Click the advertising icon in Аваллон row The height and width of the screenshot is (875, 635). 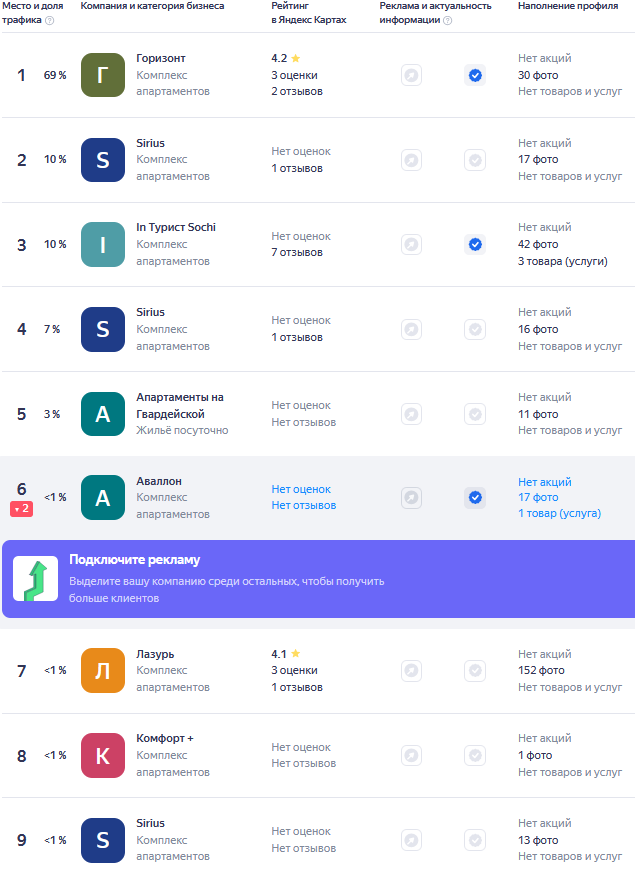411,497
